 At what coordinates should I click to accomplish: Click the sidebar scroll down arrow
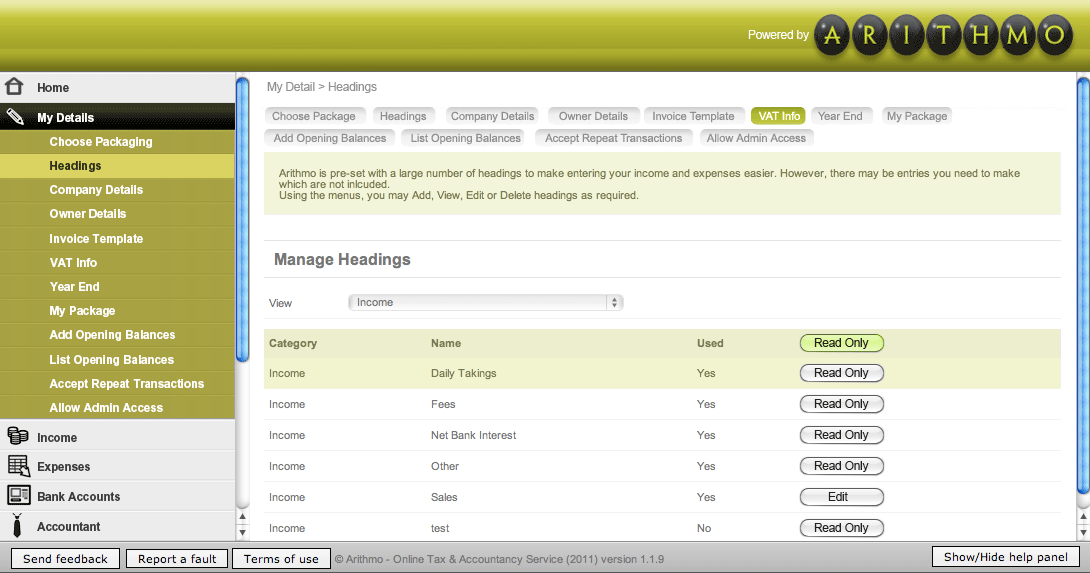pyautogui.click(x=242, y=533)
